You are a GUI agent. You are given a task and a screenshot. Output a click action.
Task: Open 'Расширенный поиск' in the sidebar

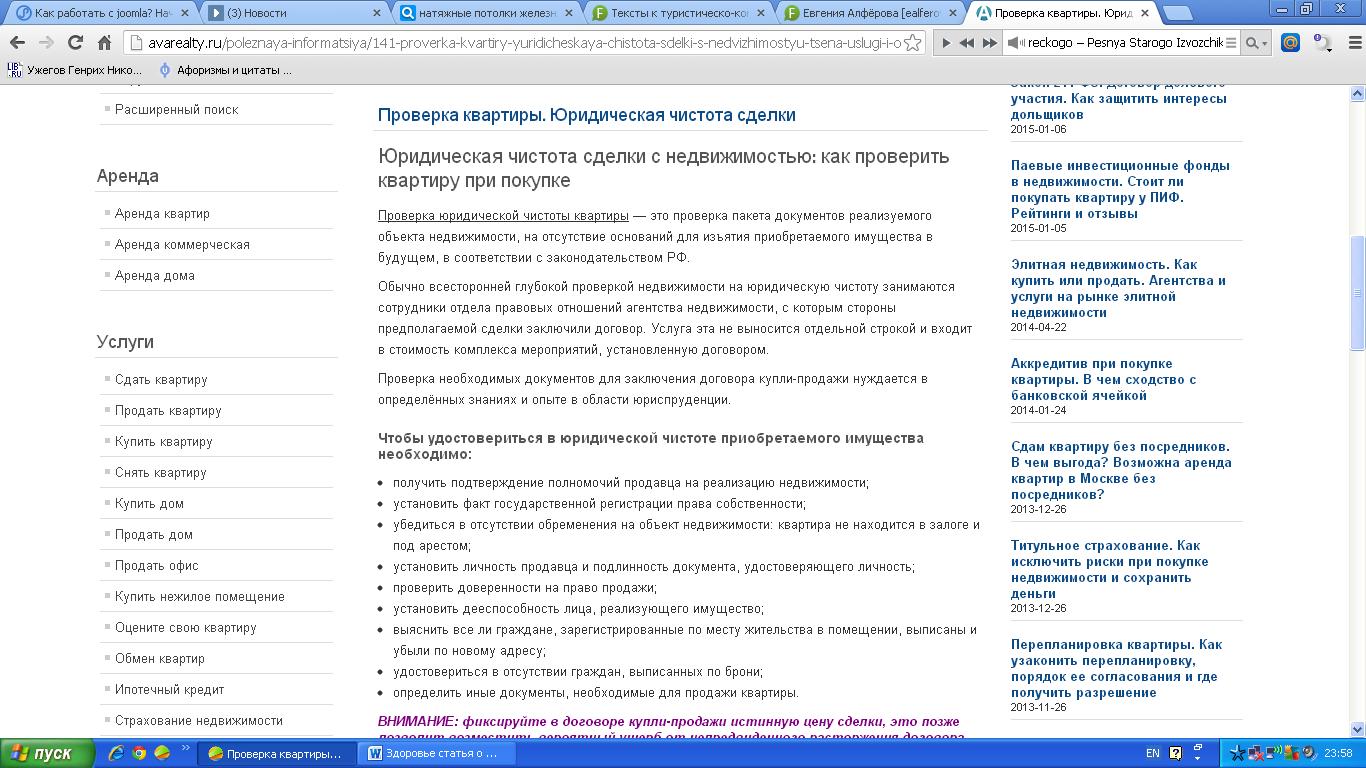pos(176,109)
